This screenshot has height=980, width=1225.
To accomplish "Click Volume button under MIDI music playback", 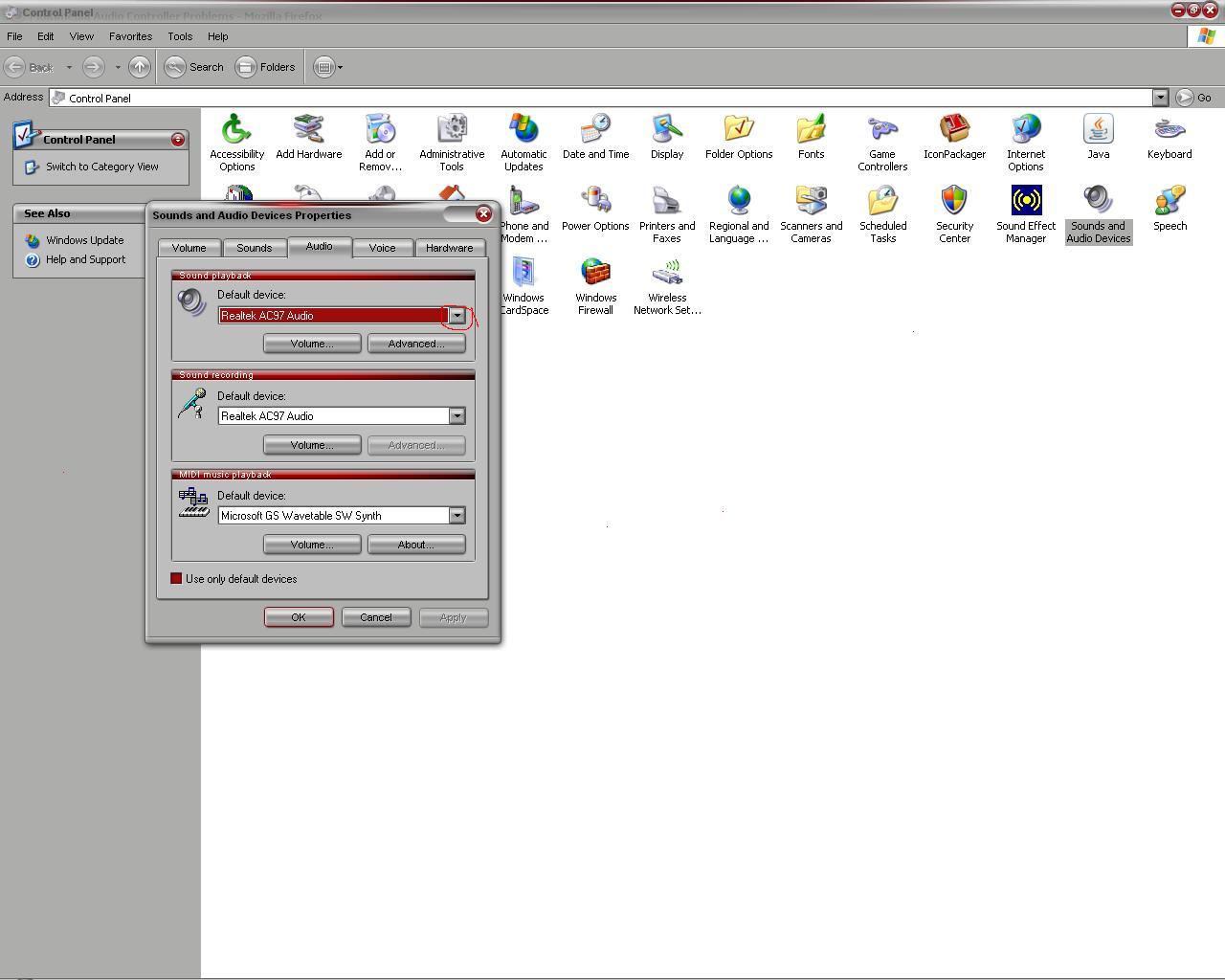I will [x=312, y=545].
